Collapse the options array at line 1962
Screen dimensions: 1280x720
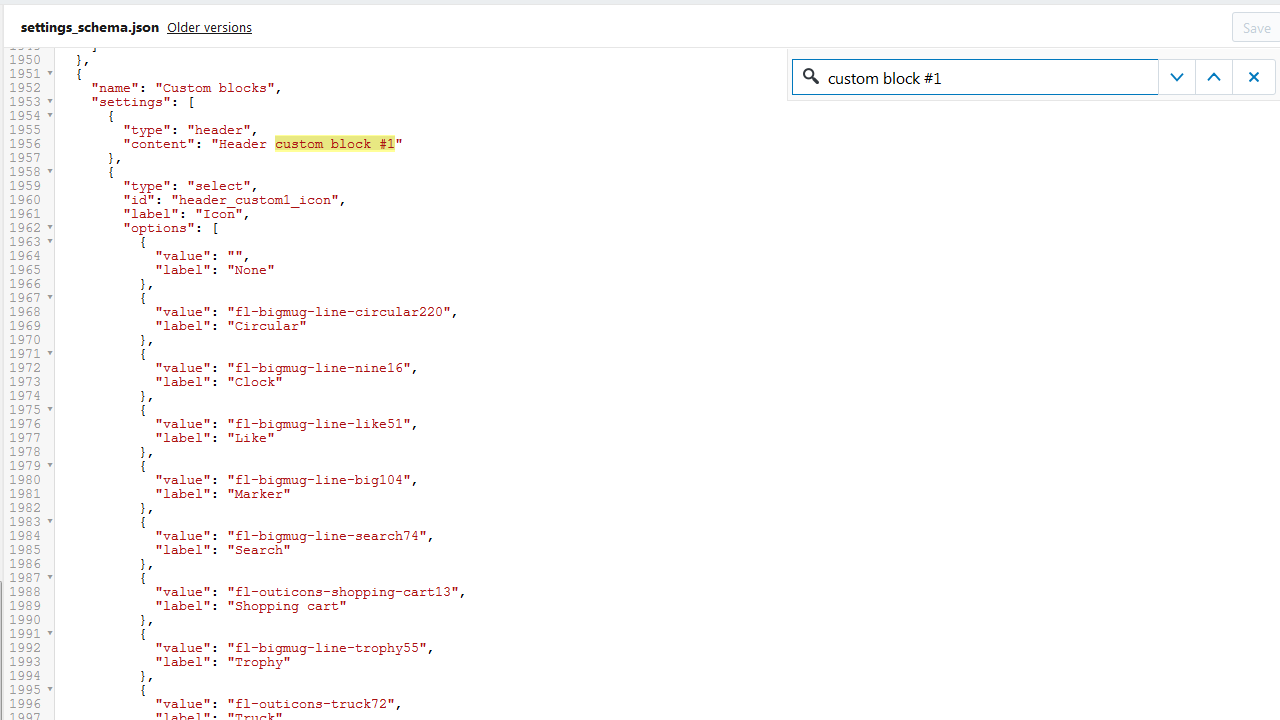click(x=51, y=227)
